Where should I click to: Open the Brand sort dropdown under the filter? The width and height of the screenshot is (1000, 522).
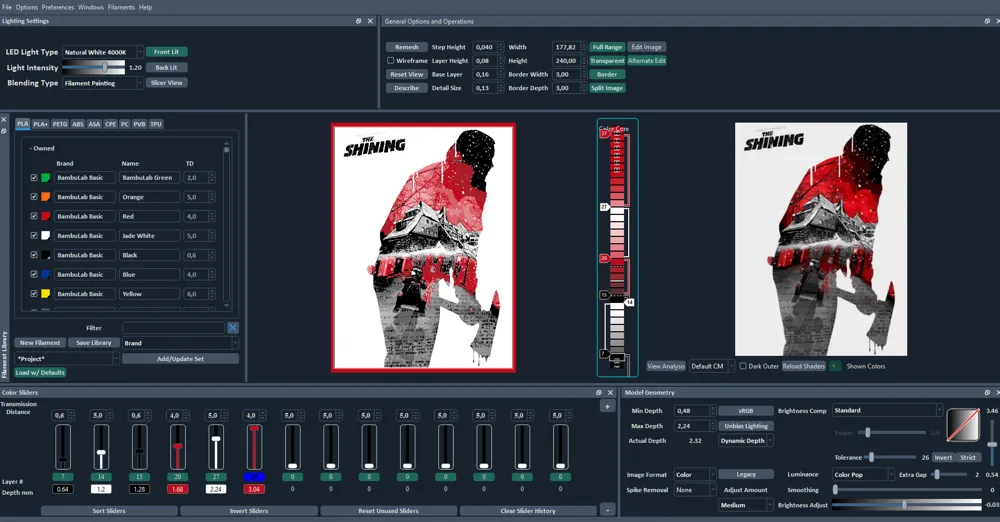pyautogui.click(x=180, y=343)
